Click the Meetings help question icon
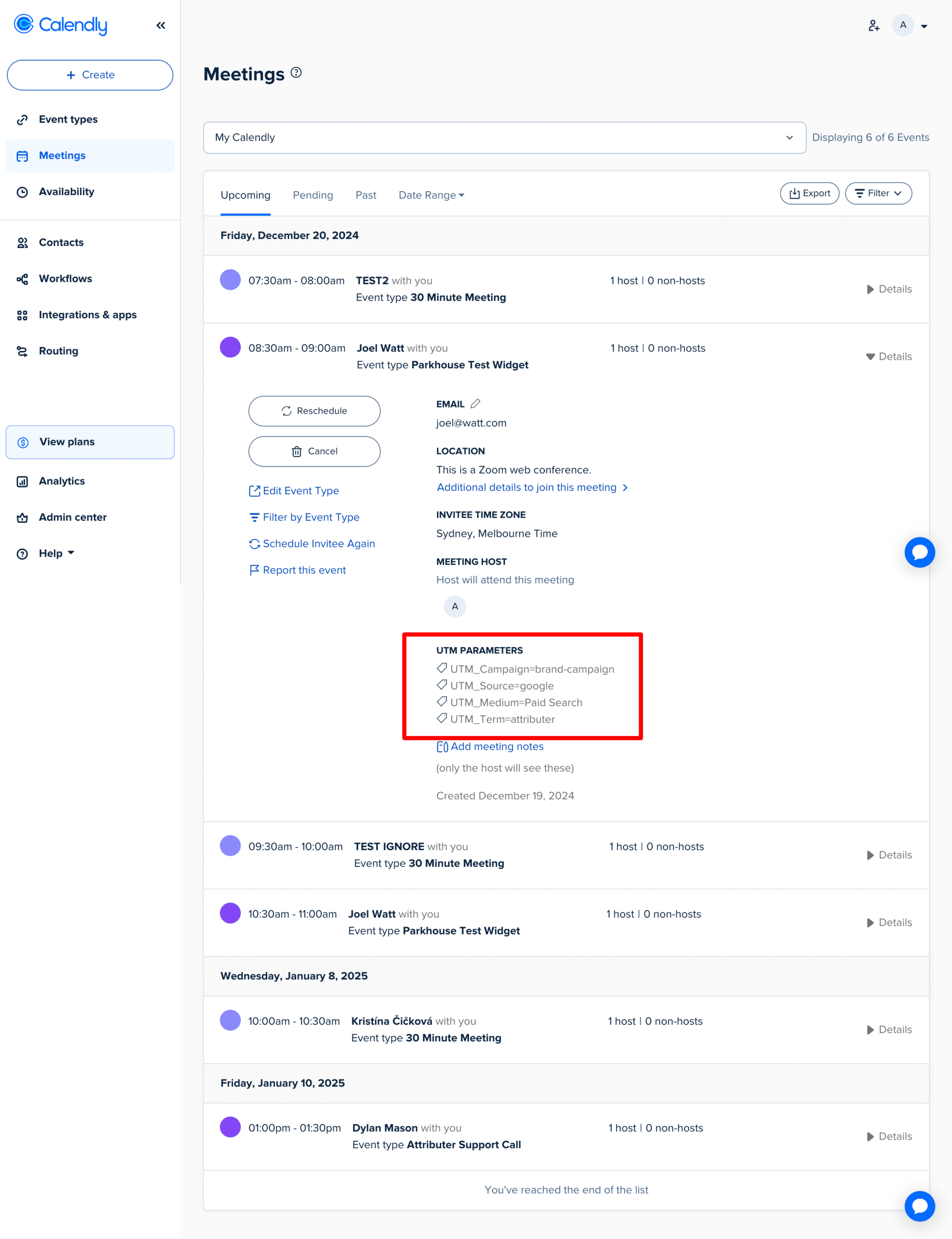The width and height of the screenshot is (952, 1239). (x=296, y=72)
